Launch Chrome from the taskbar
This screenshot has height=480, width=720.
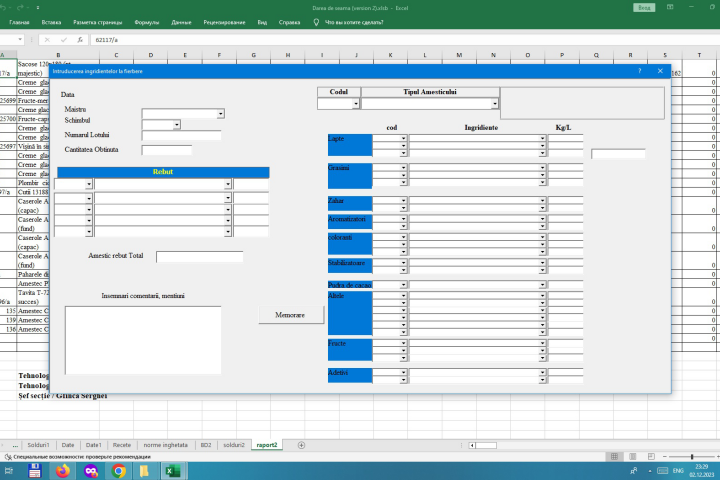pos(119,471)
